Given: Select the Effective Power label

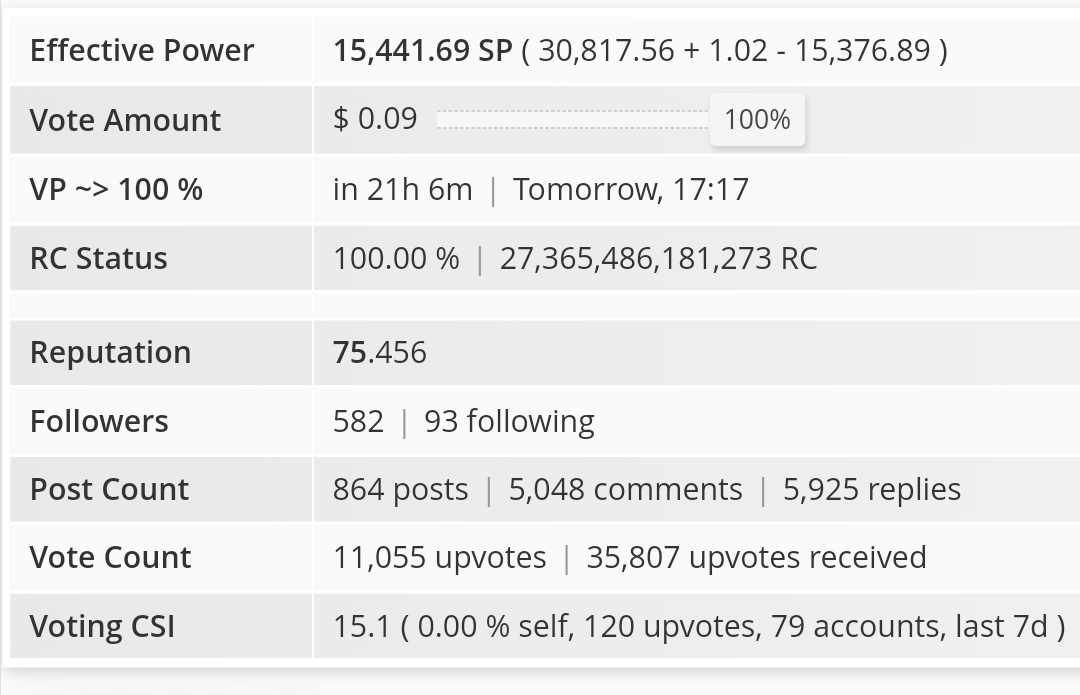Looking at the screenshot, I should [142, 50].
